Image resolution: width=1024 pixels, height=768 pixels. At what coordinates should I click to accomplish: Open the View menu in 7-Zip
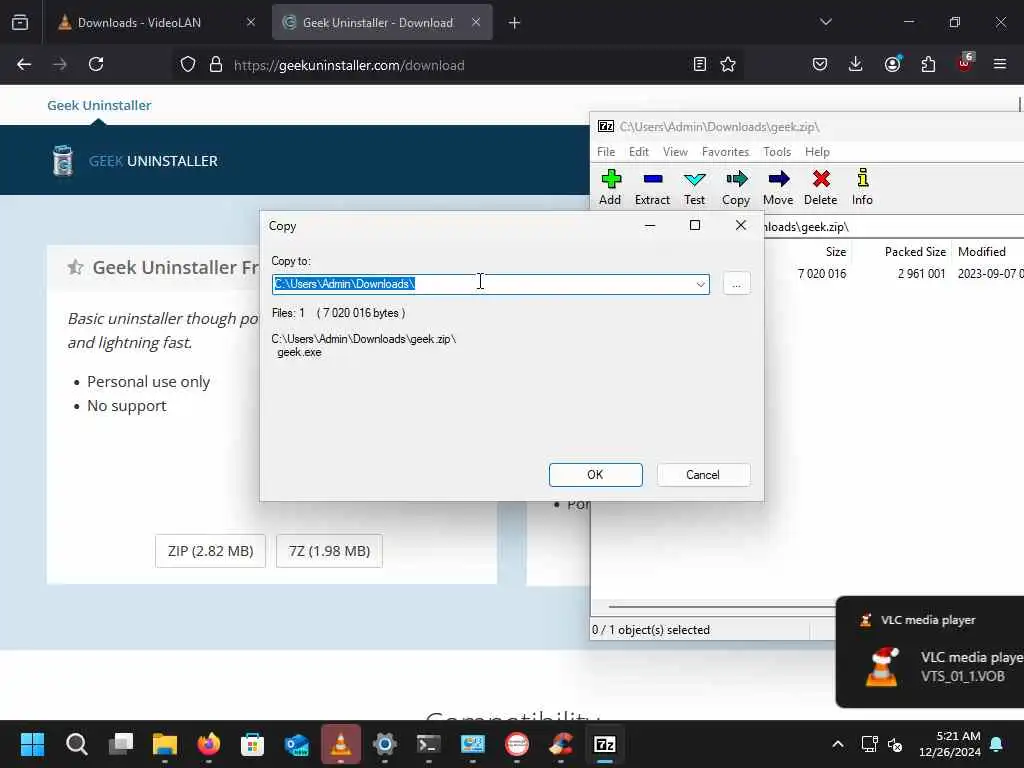coord(675,152)
